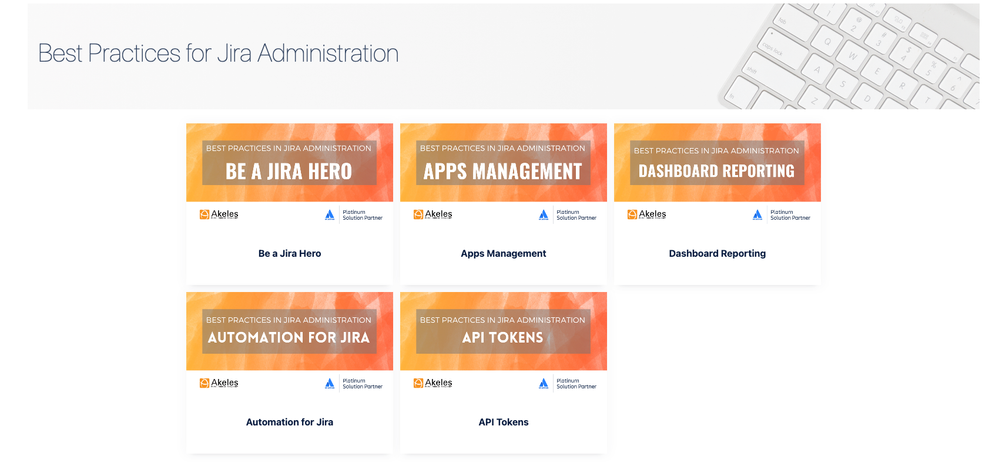The image size is (999, 463).
Task: Click the 'Dashboard Reporting' title link
Action: point(717,253)
